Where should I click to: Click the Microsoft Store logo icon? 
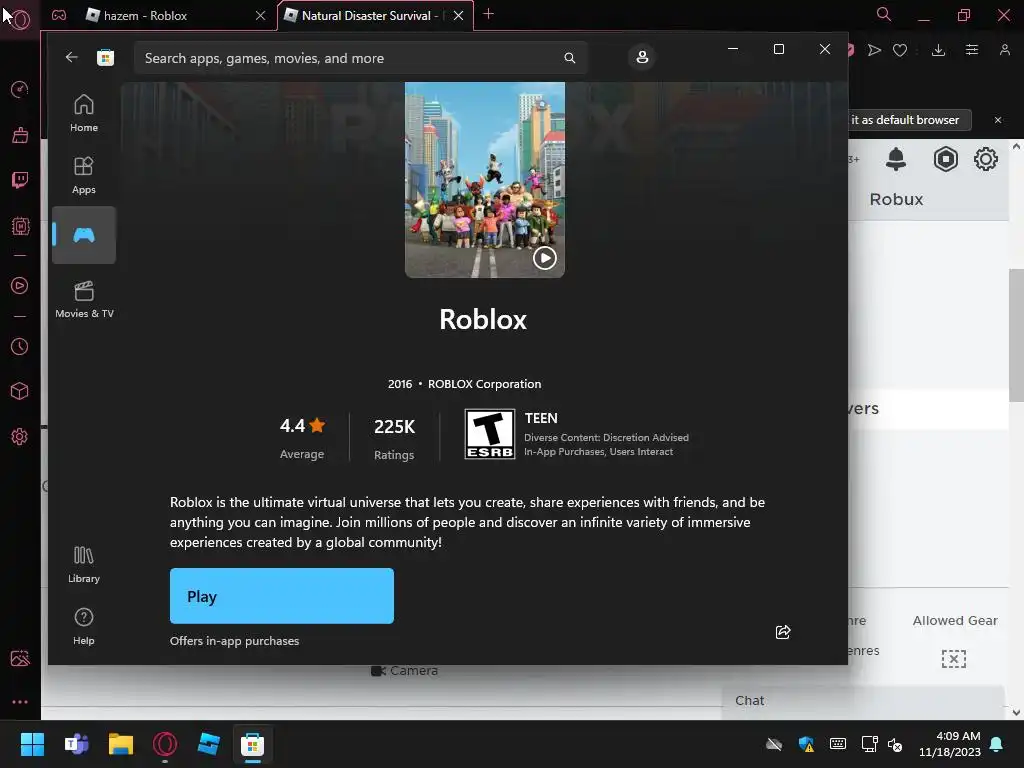point(105,57)
